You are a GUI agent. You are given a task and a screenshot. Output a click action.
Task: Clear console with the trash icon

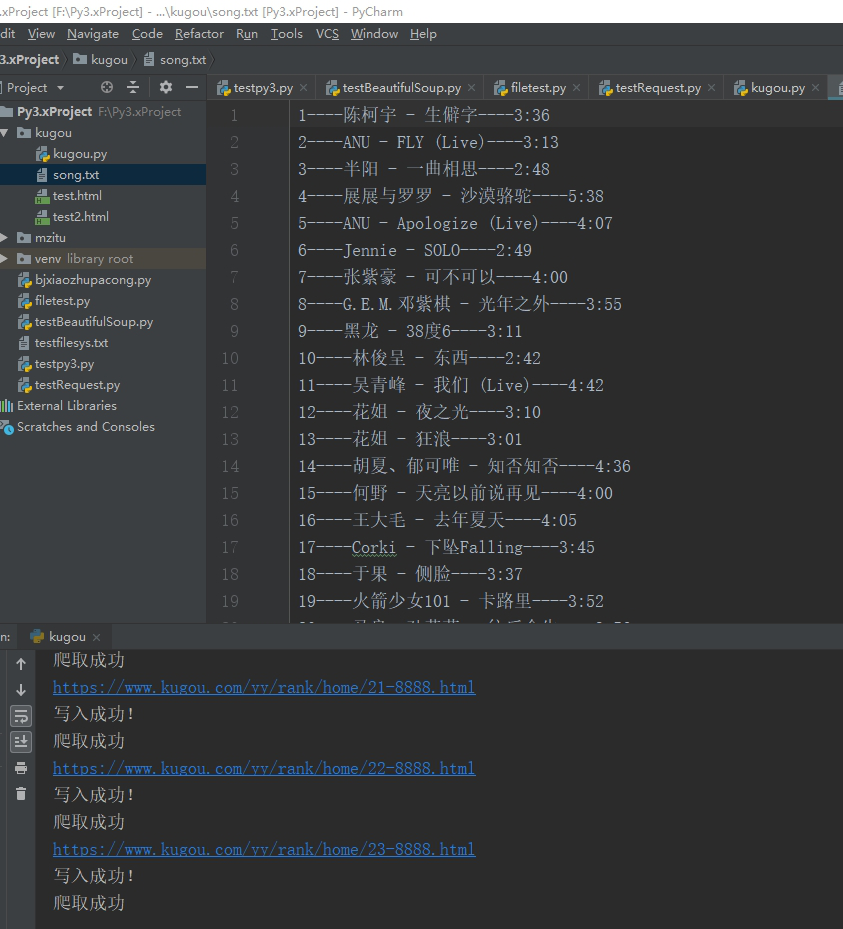coord(21,794)
